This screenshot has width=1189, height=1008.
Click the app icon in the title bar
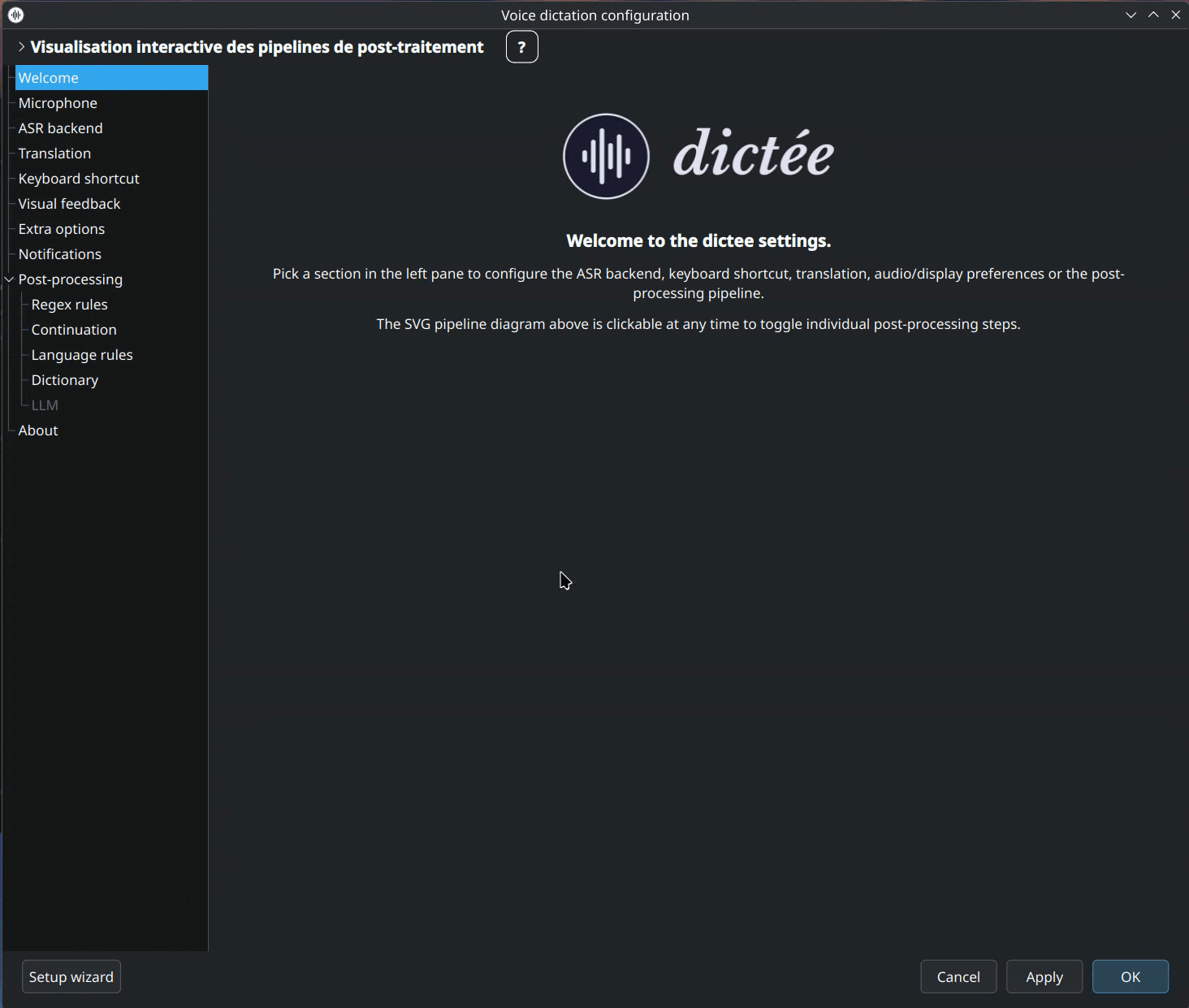coord(15,15)
